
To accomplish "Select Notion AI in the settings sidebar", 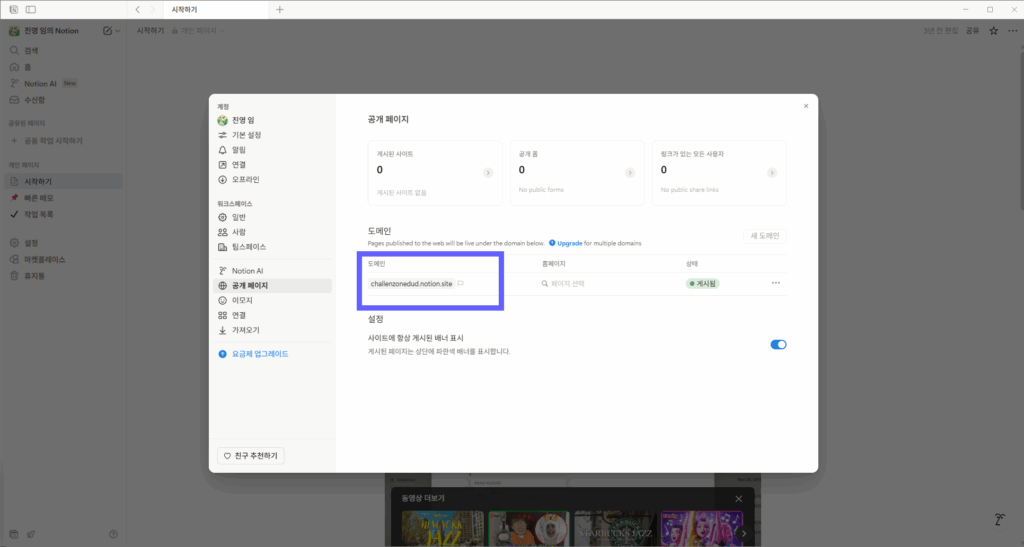I will click(272, 271).
